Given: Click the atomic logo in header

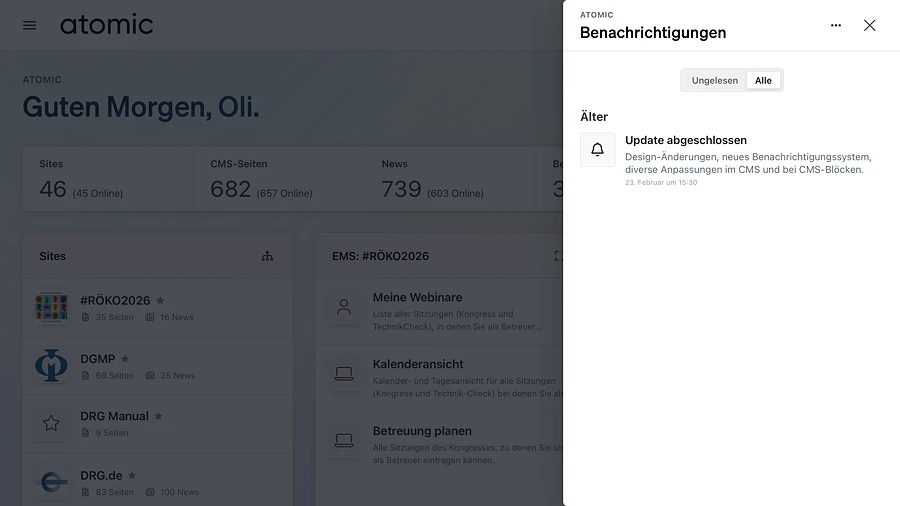Looking at the screenshot, I should (x=106, y=25).
